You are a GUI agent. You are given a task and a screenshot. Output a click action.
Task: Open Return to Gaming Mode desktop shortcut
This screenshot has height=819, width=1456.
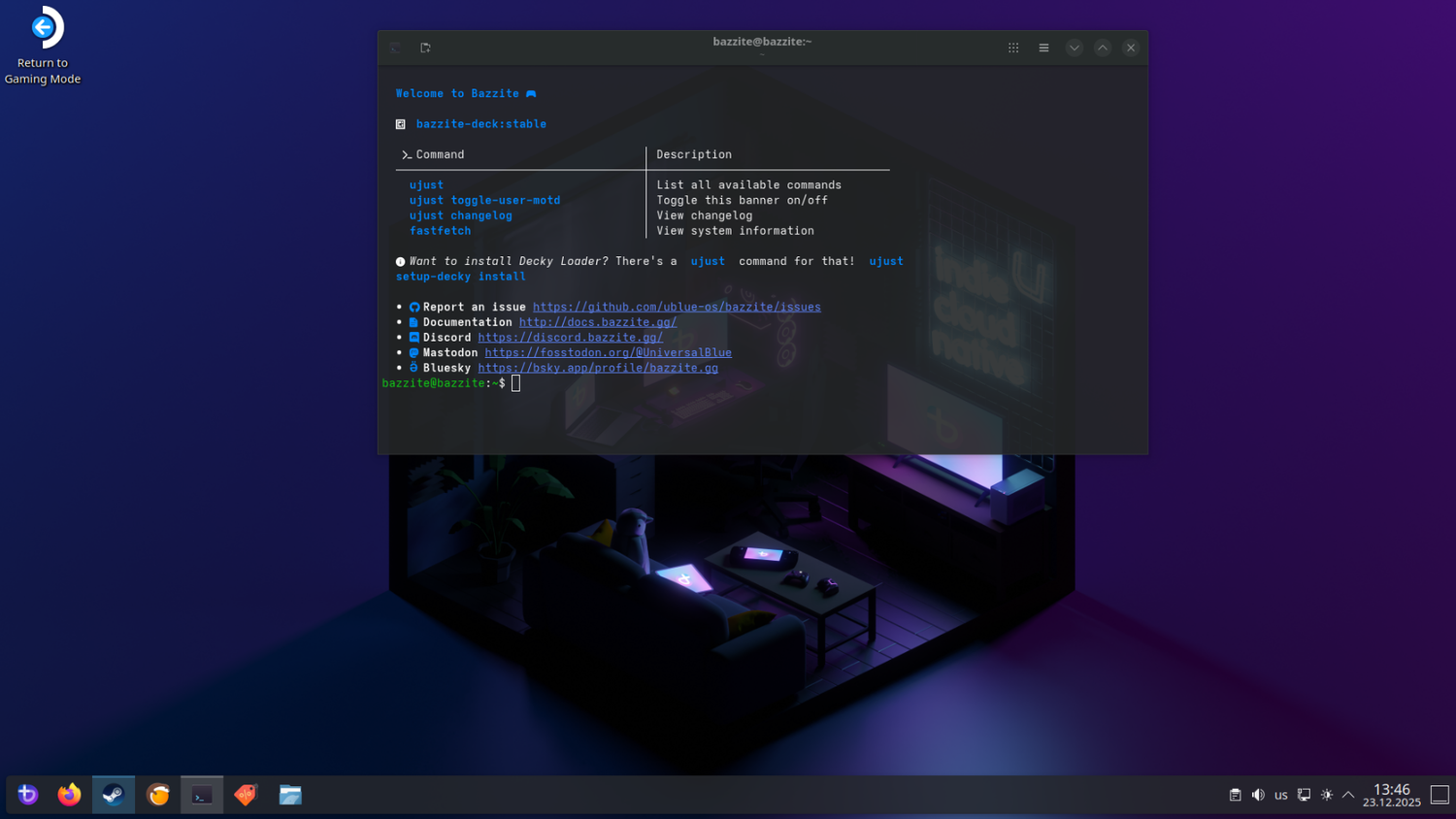43,46
